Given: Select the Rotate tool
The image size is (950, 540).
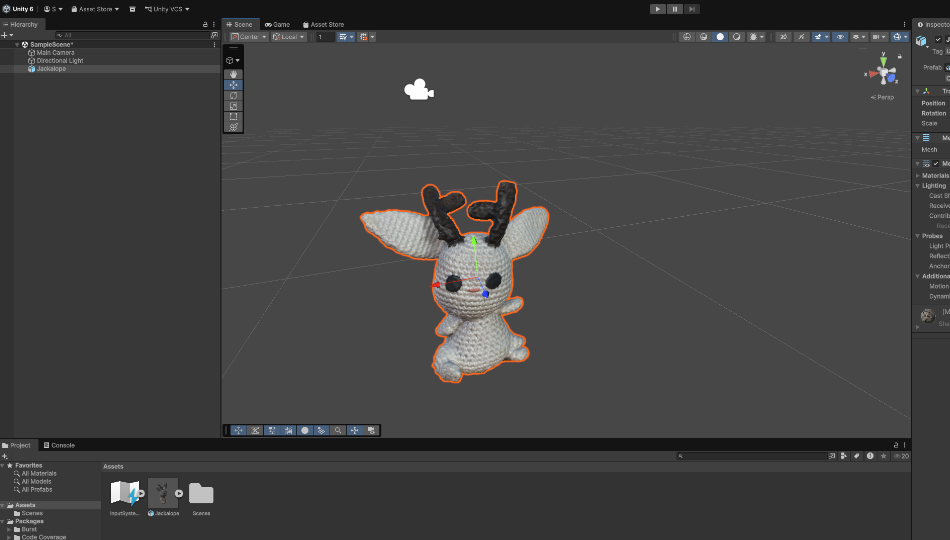Looking at the screenshot, I should pyautogui.click(x=233, y=96).
